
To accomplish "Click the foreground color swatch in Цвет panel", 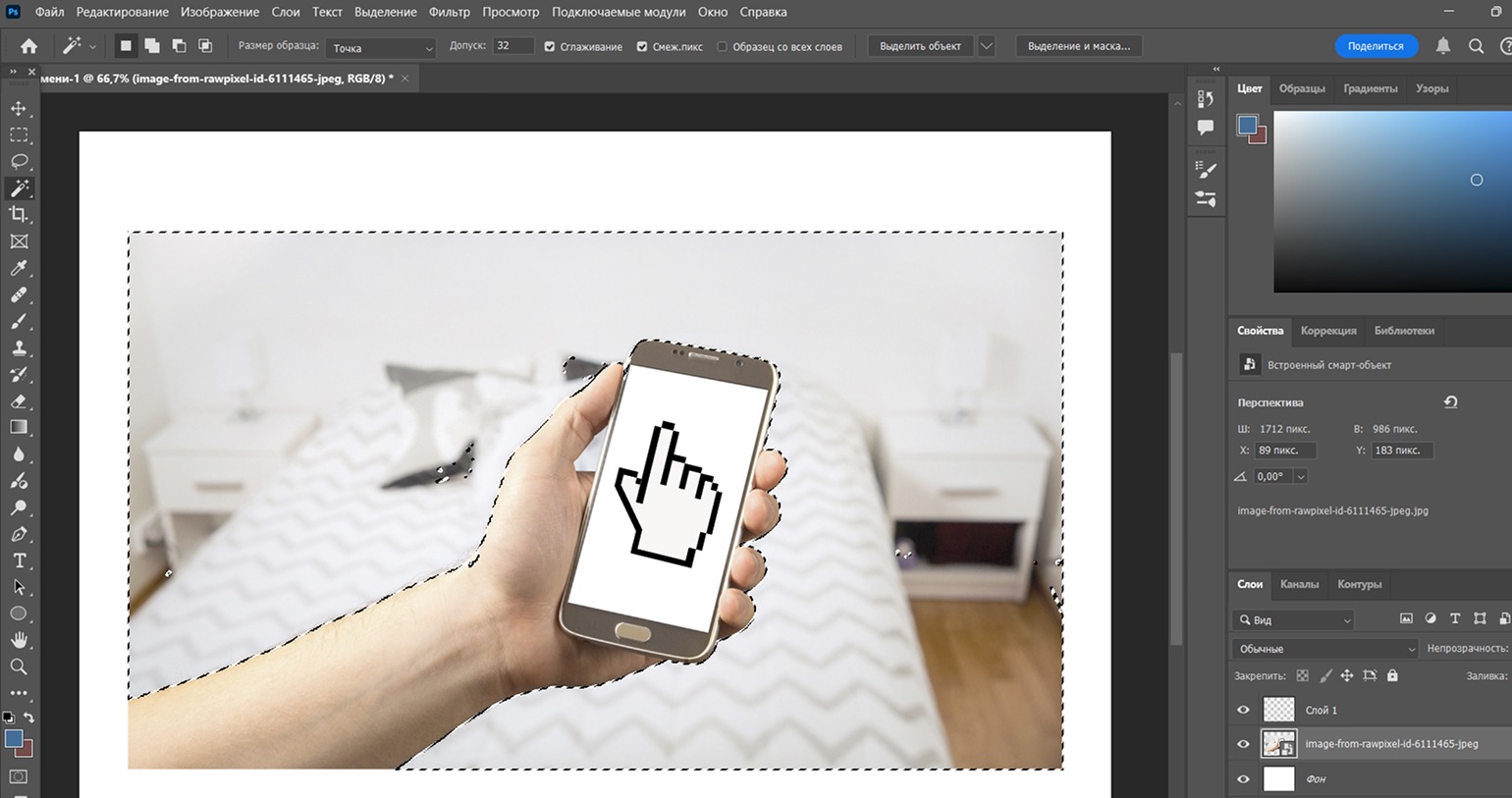I will point(1248,125).
